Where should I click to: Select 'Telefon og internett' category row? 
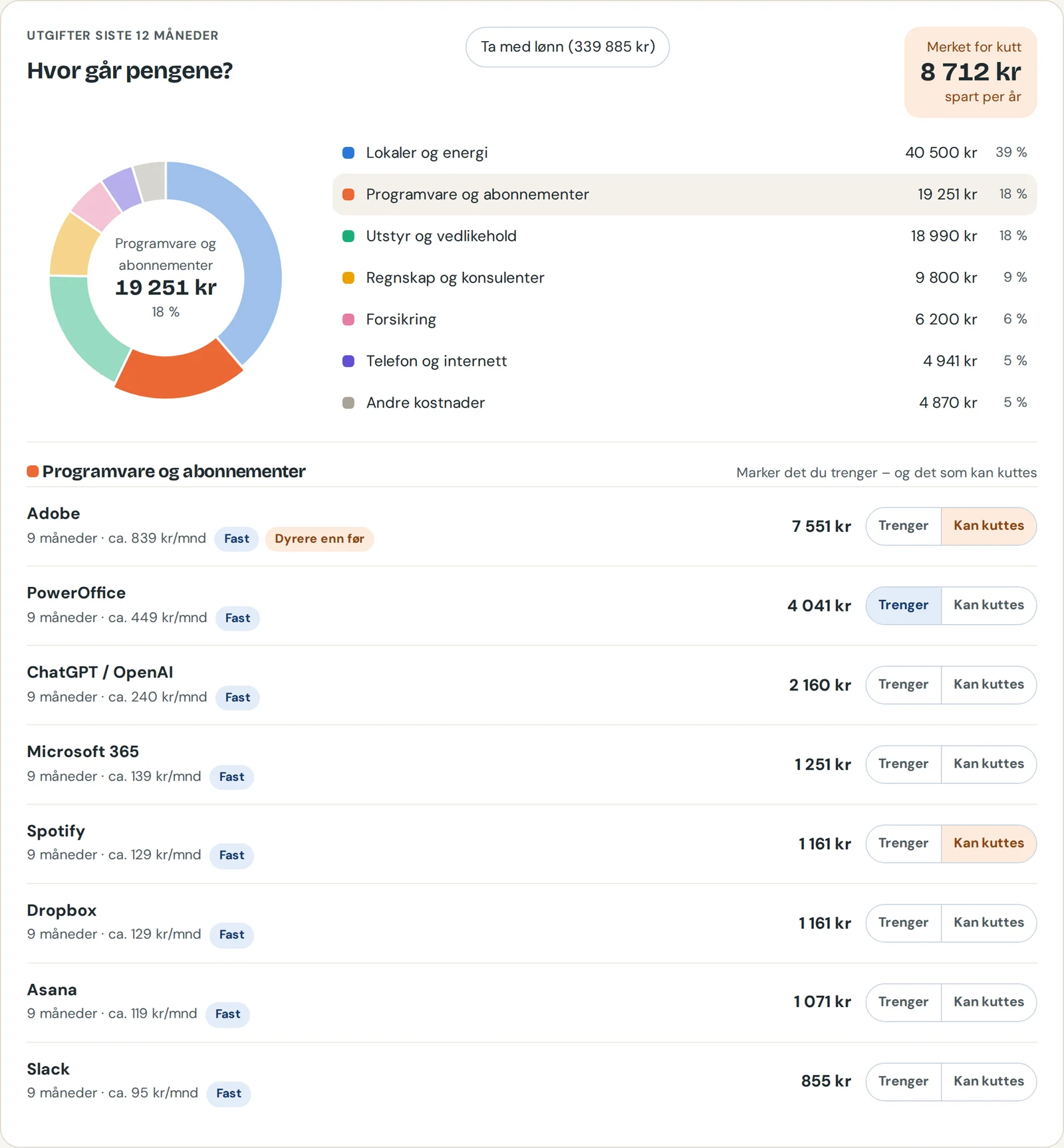point(684,361)
